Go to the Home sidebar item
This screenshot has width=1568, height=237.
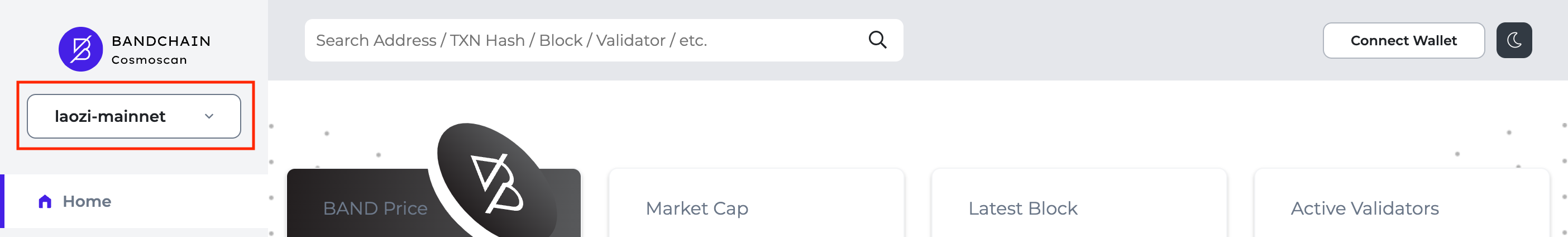134,202
